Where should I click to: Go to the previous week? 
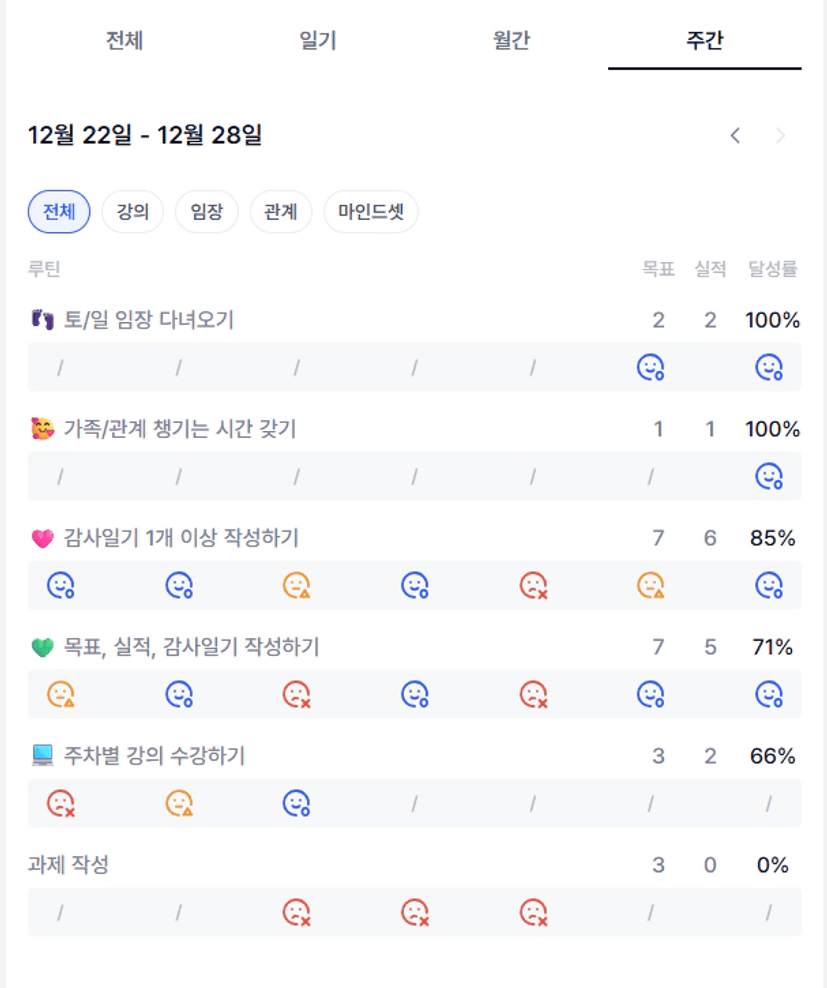[735, 136]
